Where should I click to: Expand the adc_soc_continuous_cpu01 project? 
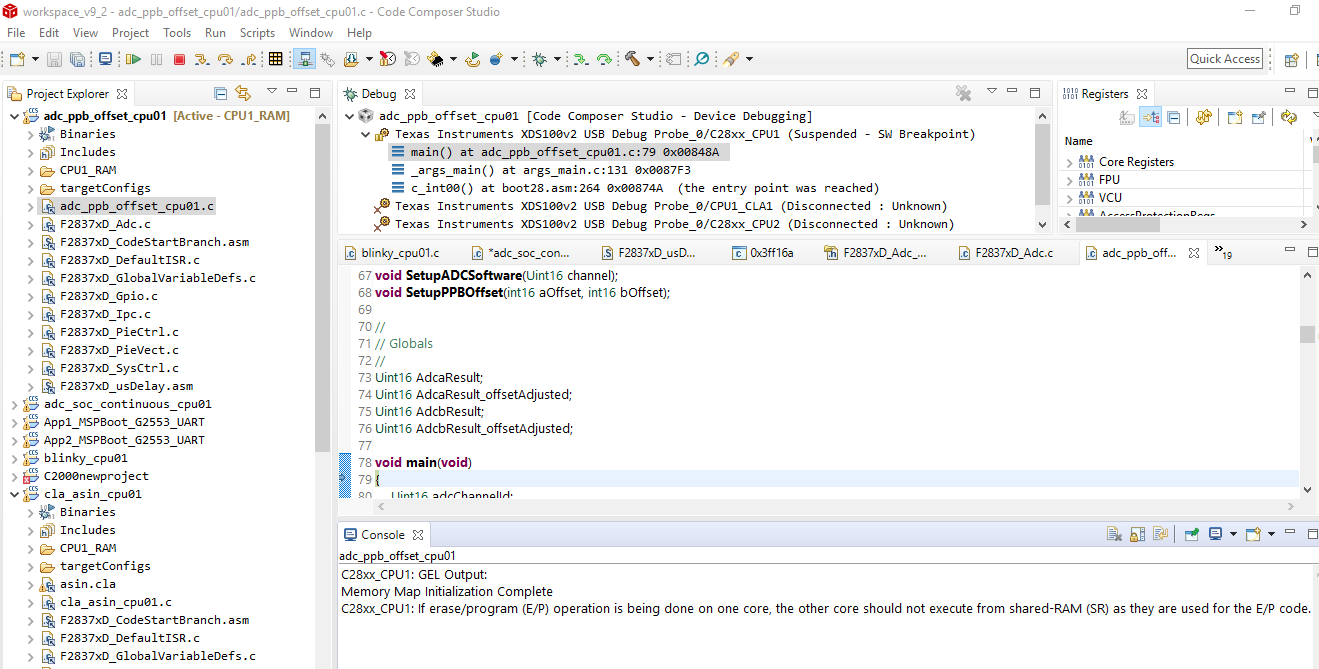(13, 404)
